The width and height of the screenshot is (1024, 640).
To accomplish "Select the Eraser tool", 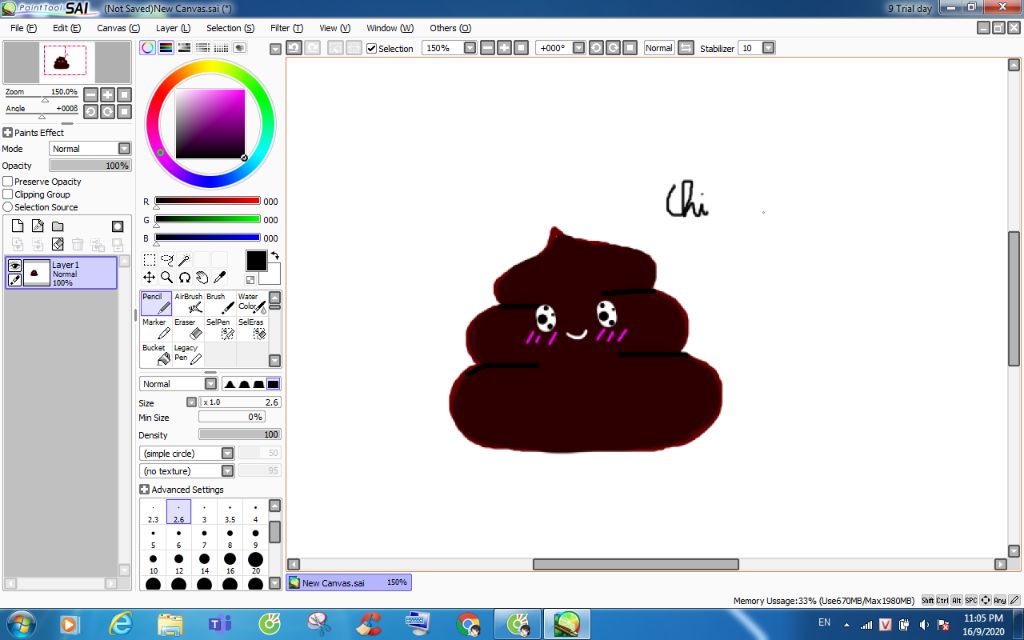I will 188,329.
